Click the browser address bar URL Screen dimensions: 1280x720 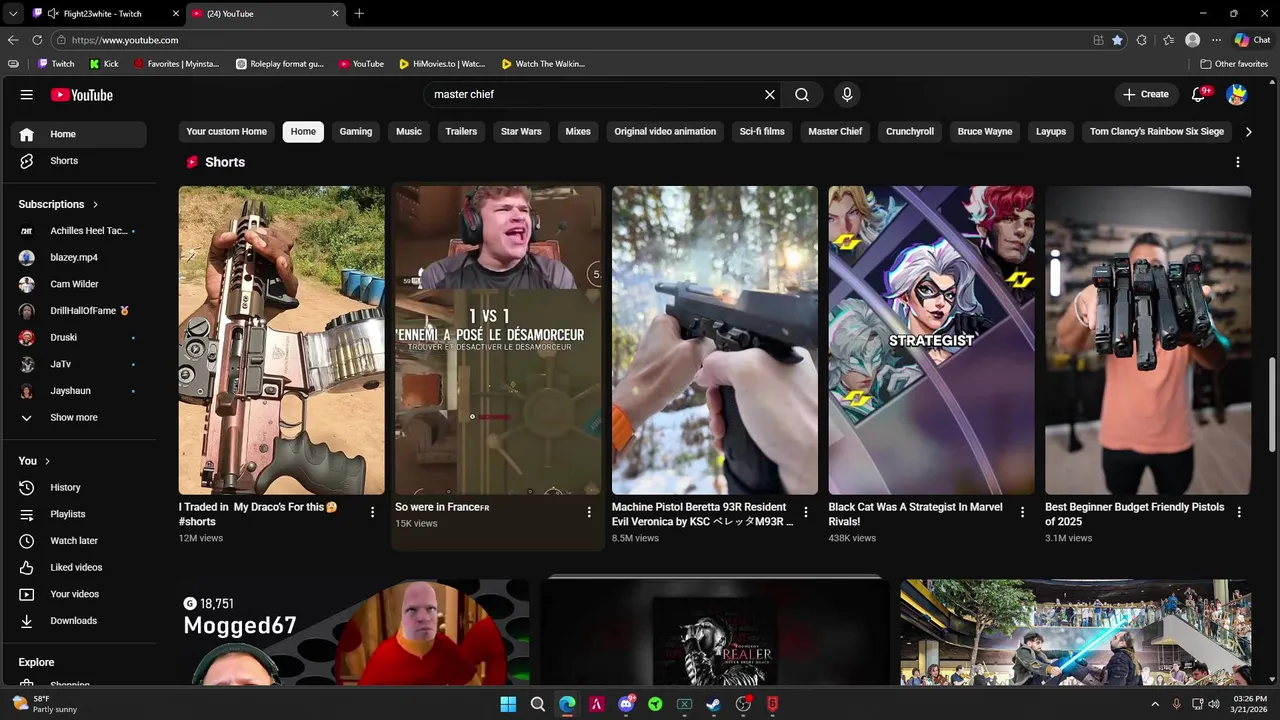point(125,40)
